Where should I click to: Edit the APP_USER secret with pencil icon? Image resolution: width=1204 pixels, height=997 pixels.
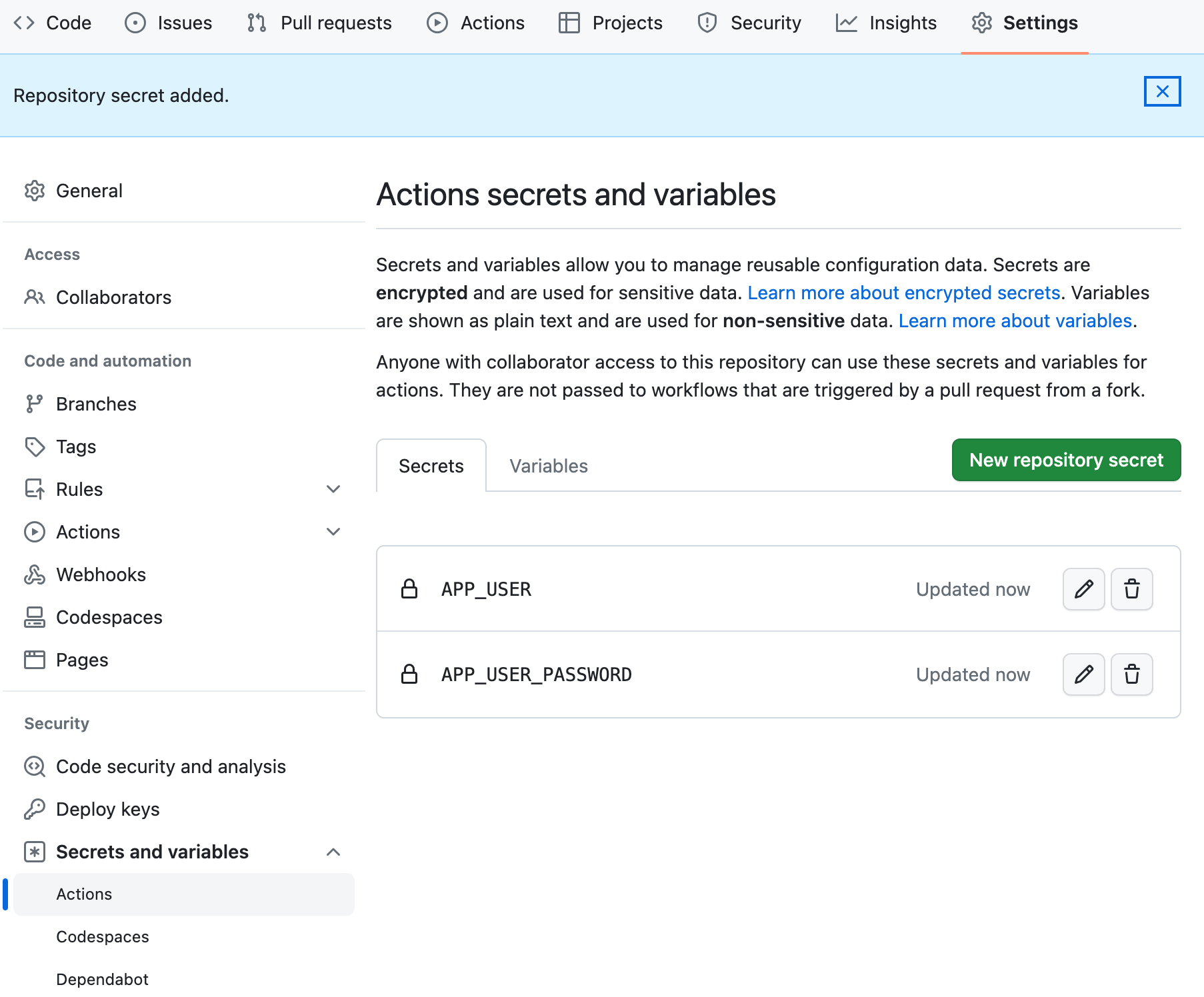(x=1083, y=589)
